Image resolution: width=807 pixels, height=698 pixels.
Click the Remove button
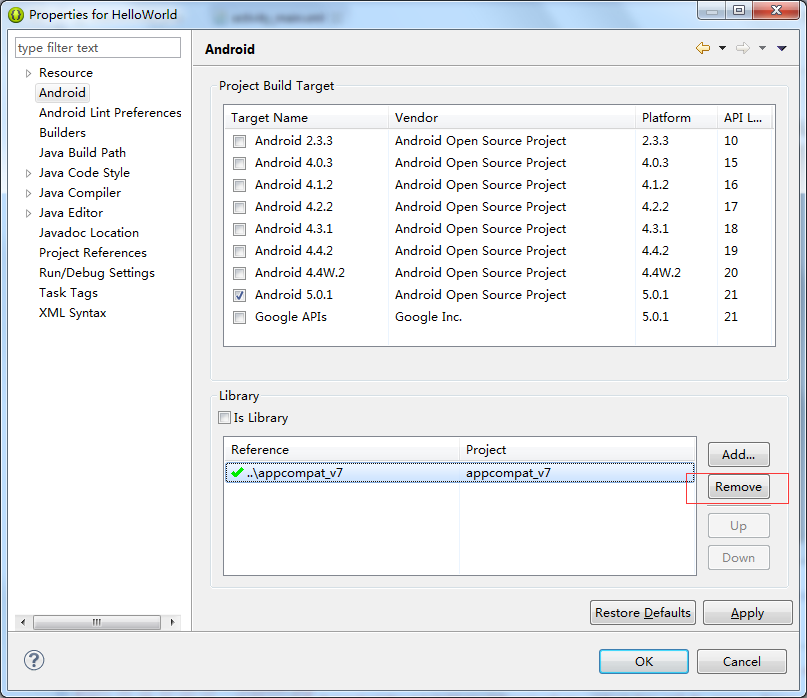tap(738, 487)
